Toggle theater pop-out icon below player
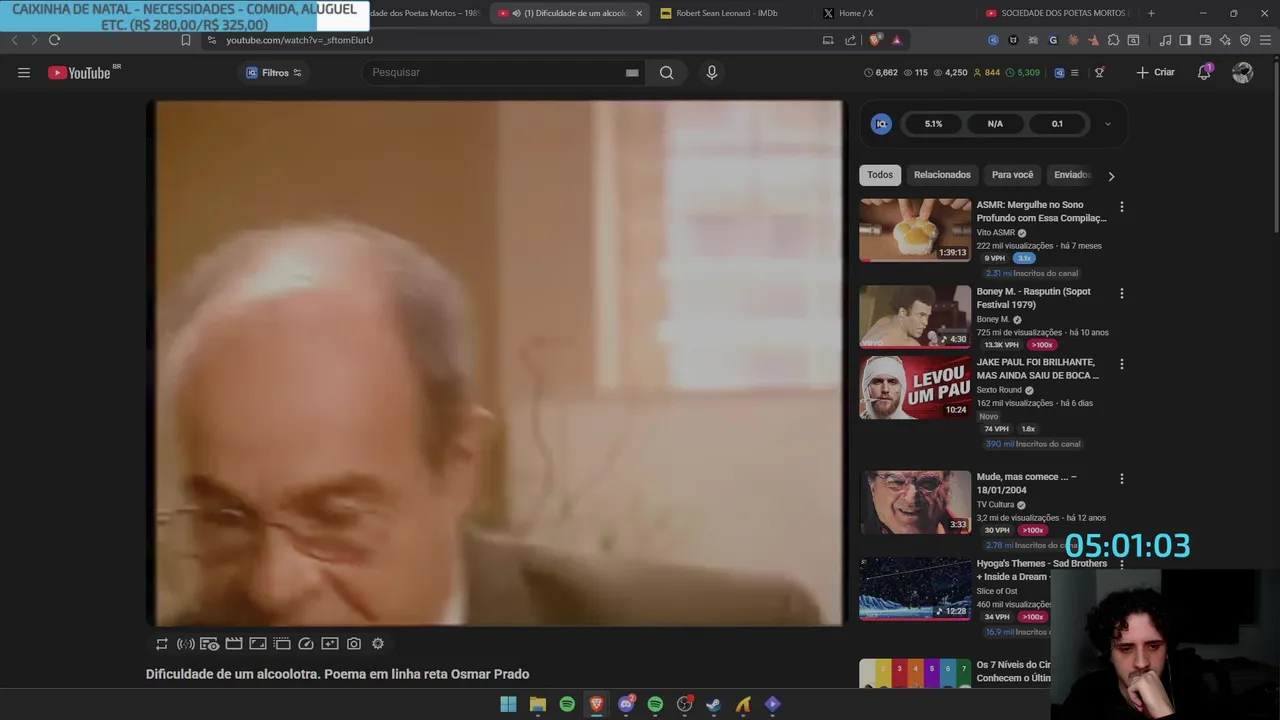This screenshot has height=720, width=1280. [x=282, y=644]
